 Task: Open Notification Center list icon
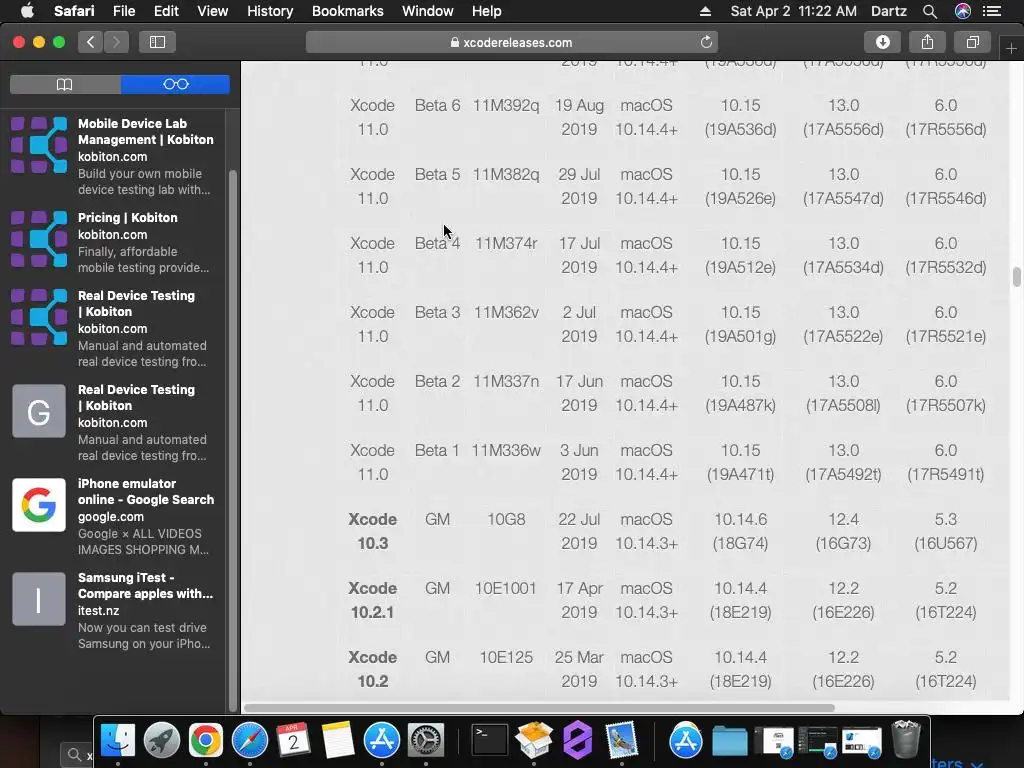[x=992, y=11]
